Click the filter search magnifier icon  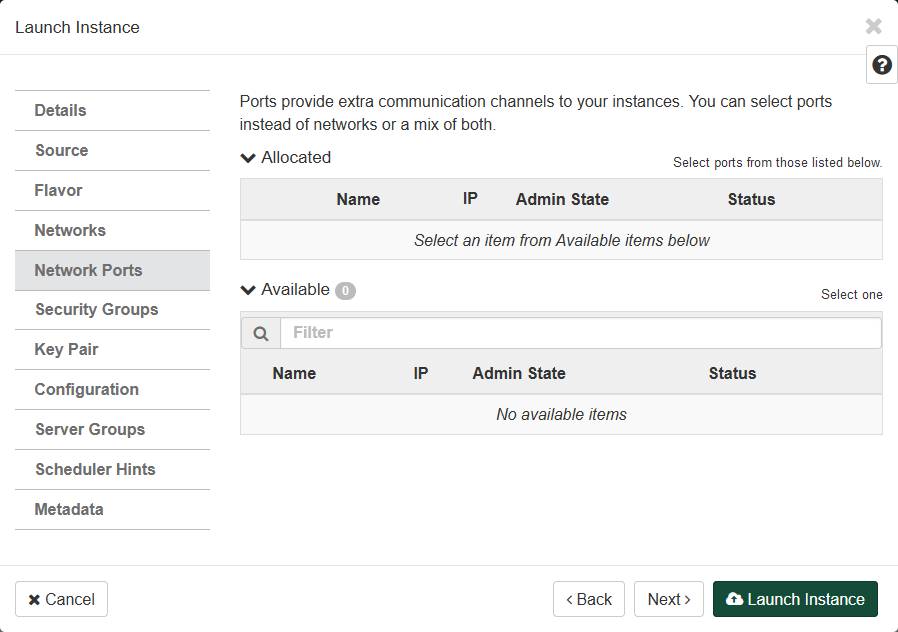click(x=261, y=333)
